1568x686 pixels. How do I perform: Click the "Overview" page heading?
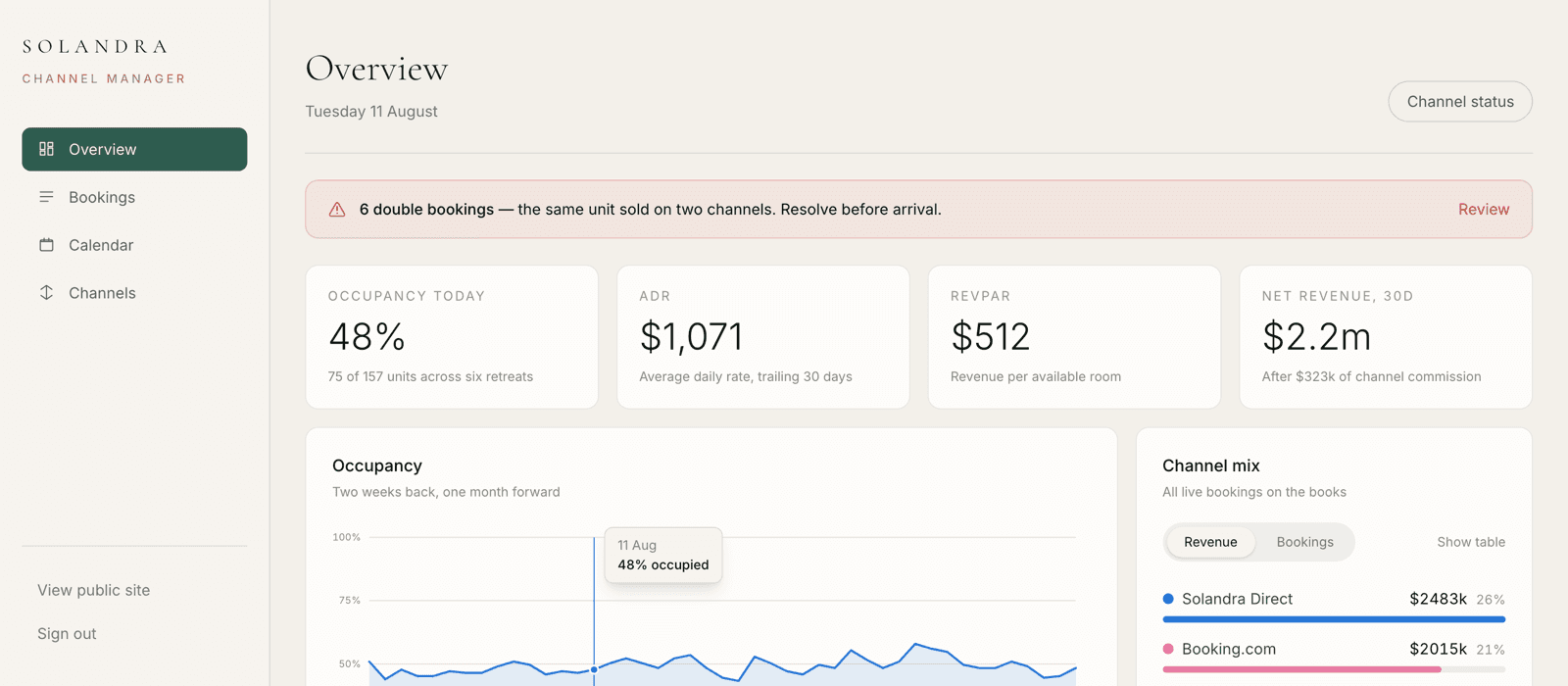click(x=376, y=69)
